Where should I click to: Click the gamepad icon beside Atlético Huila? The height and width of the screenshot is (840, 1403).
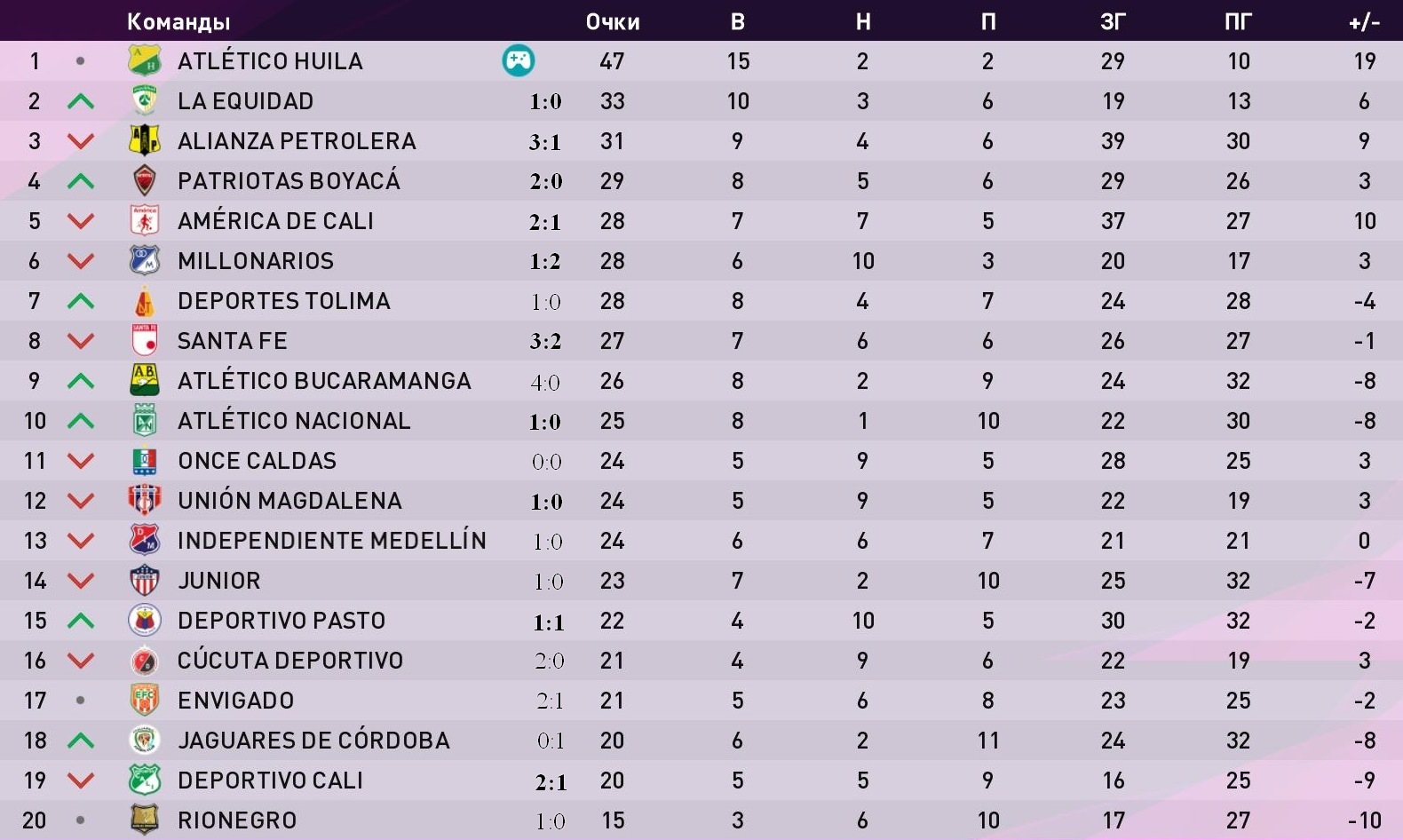519,60
